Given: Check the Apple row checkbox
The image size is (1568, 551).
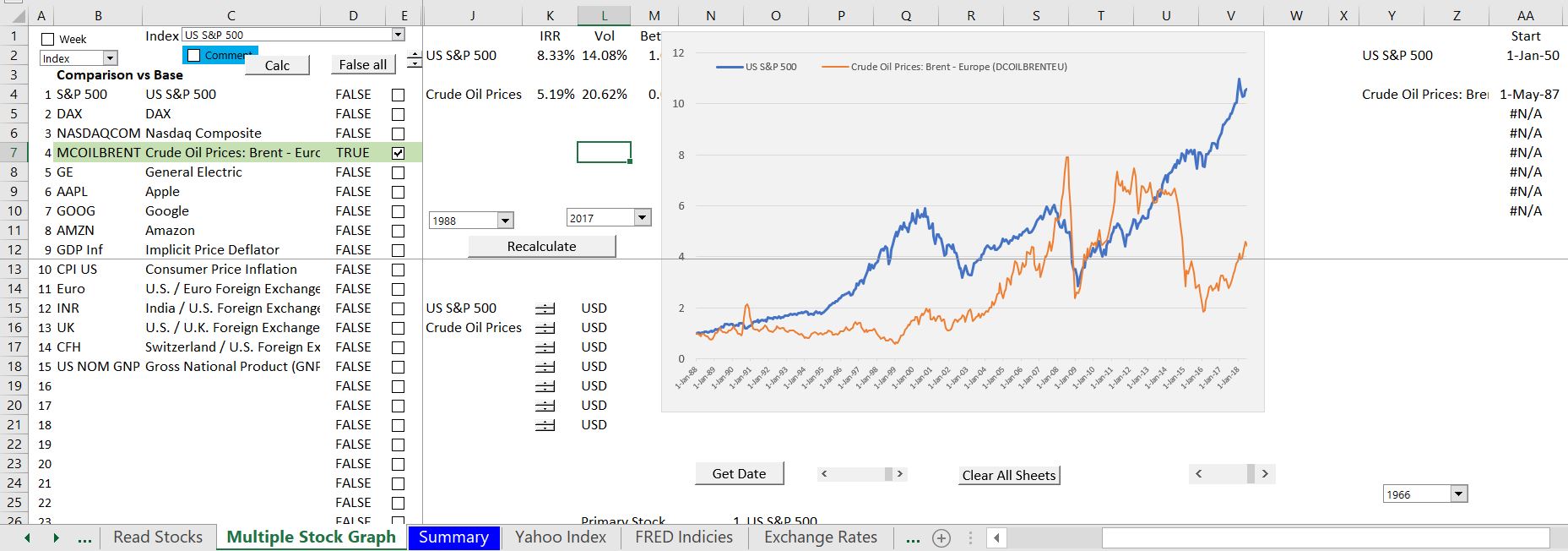Looking at the screenshot, I should click(x=398, y=192).
